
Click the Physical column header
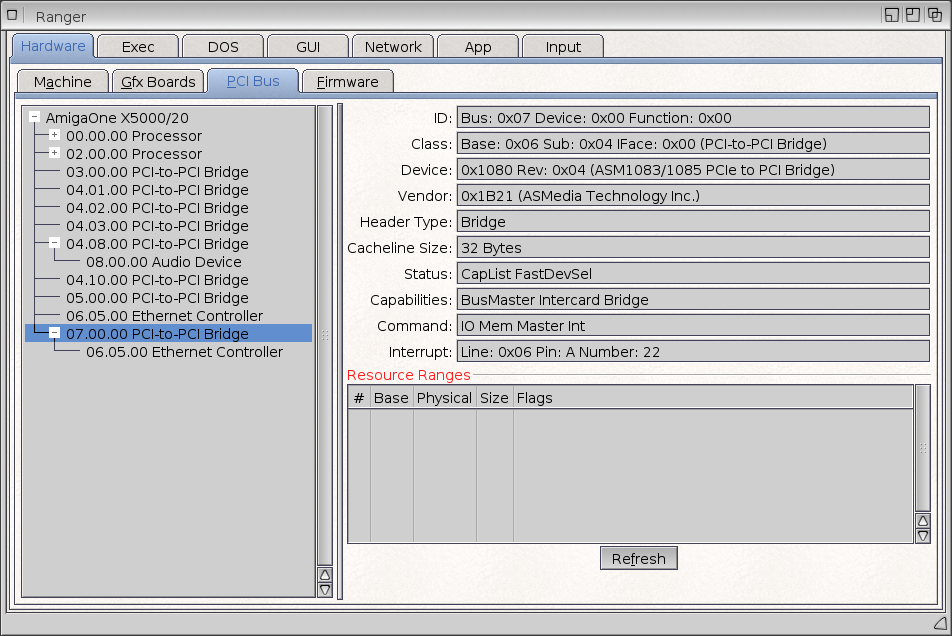[x=444, y=398]
